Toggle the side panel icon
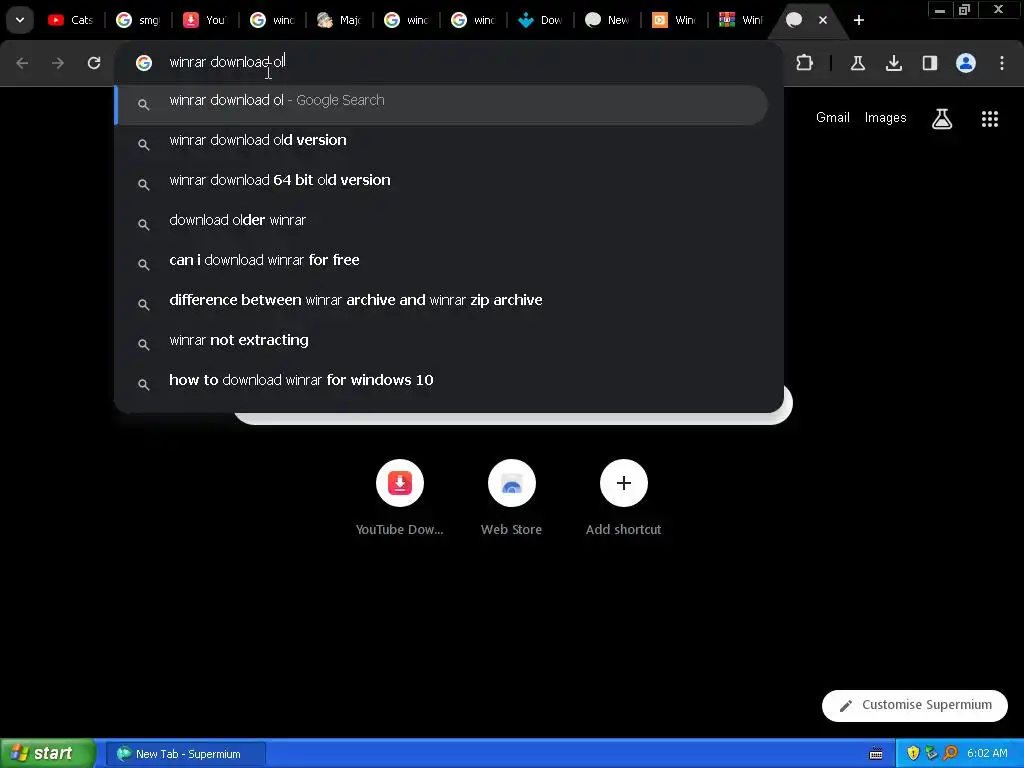This screenshot has width=1024, height=768. (x=929, y=63)
